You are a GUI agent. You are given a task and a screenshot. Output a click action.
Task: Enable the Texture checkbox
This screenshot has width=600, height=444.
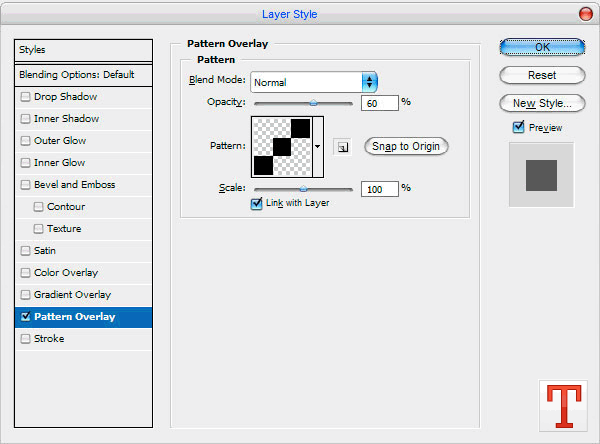[38, 229]
